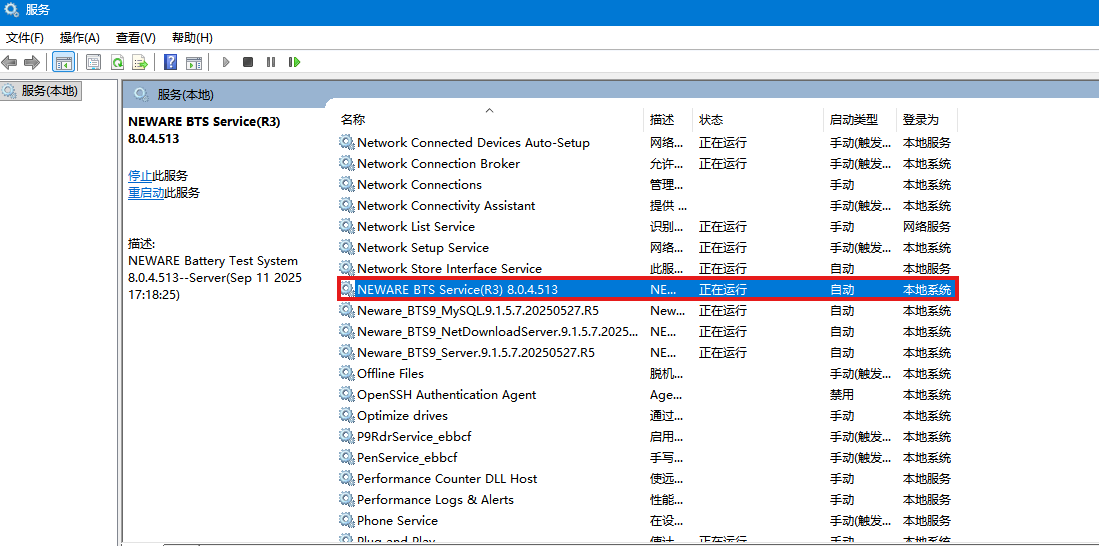
Task: Click the Show/Hide Console Tree toolbar icon
Action: click(x=63, y=62)
